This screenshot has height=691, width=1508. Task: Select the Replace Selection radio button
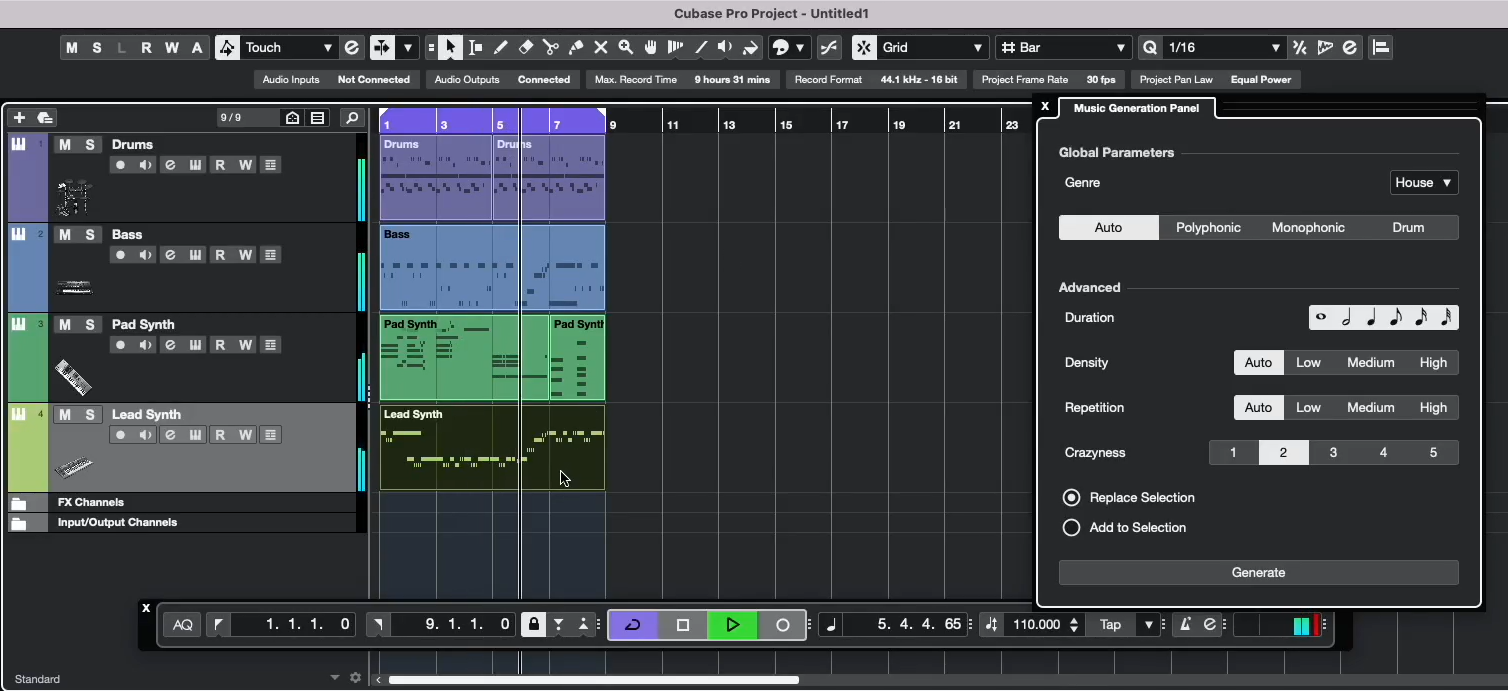pos(1071,497)
